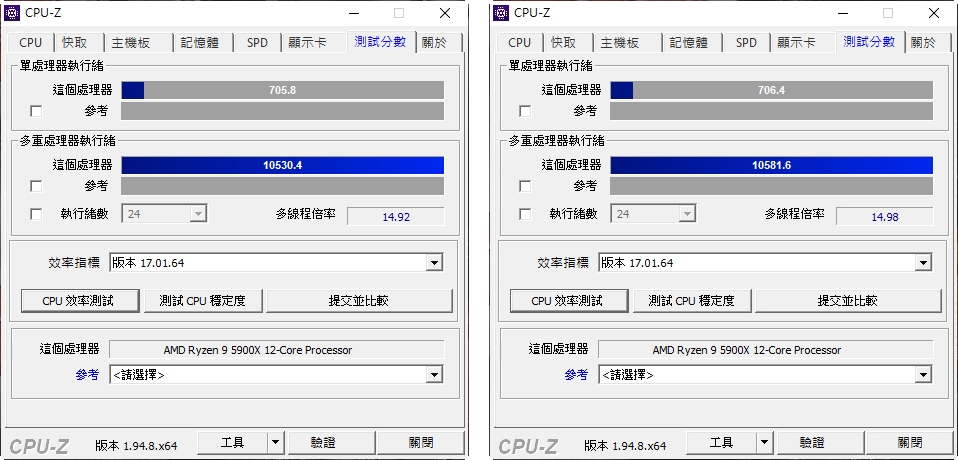The image size is (958, 460).
Task: Click CPU-Z app icon in left window title bar
Action: click(x=12, y=12)
